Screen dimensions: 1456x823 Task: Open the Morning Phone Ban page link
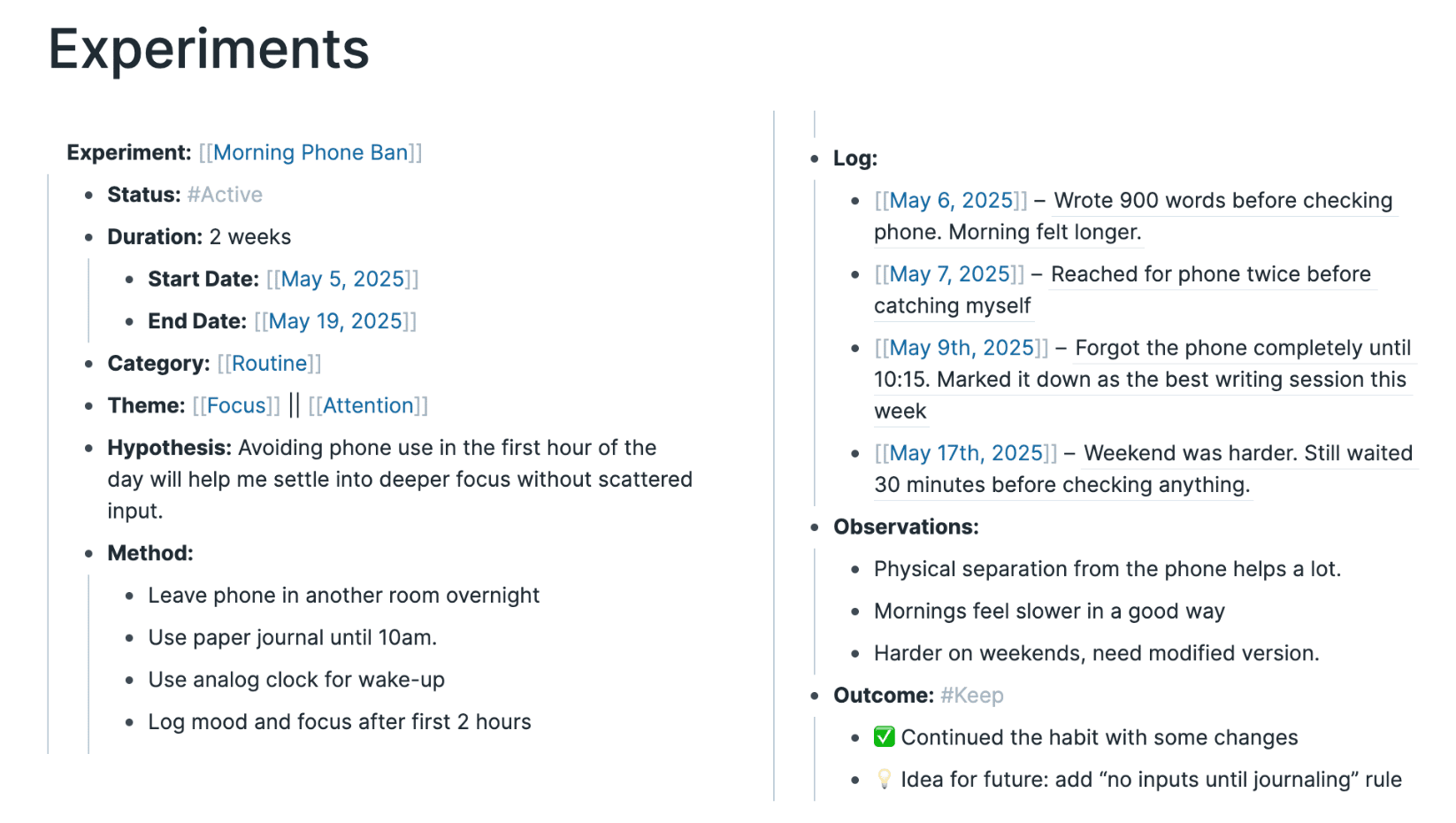tap(310, 152)
